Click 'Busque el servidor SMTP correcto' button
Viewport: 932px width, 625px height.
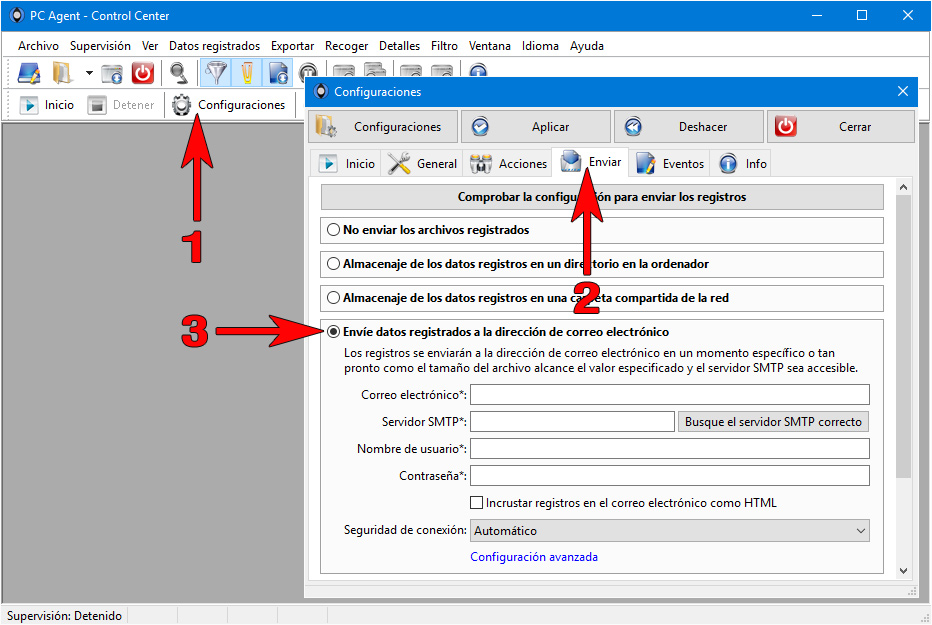pos(773,422)
